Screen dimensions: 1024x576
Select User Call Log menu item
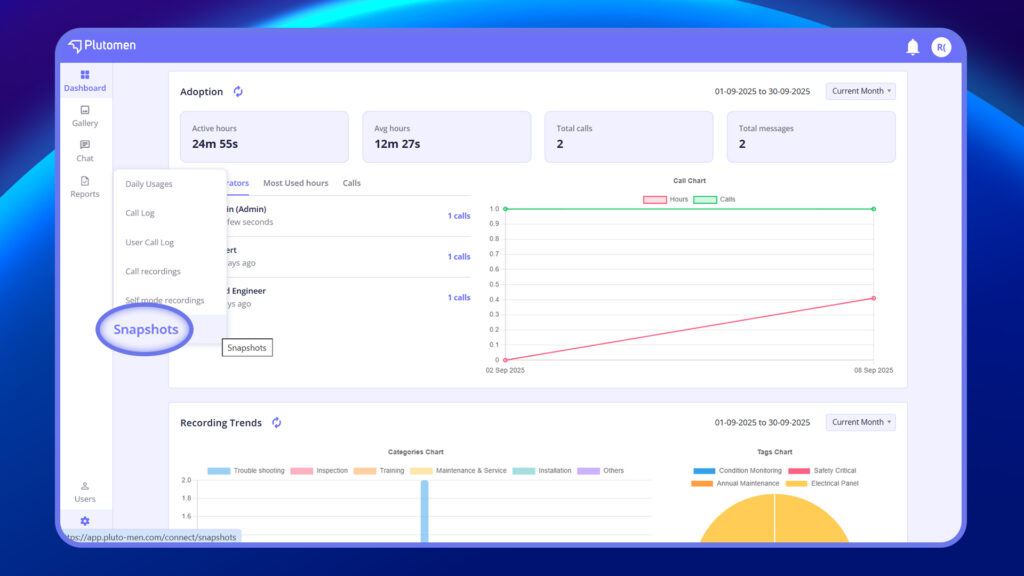(x=150, y=242)
